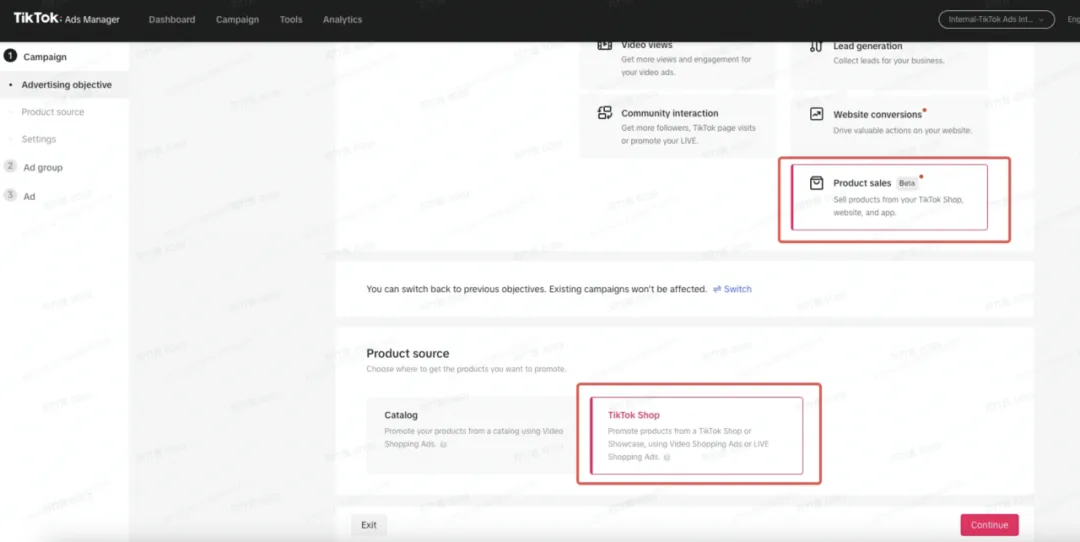Click the step 1 number icon
This screenshot has height=542, width=1080.
(10, 56)
